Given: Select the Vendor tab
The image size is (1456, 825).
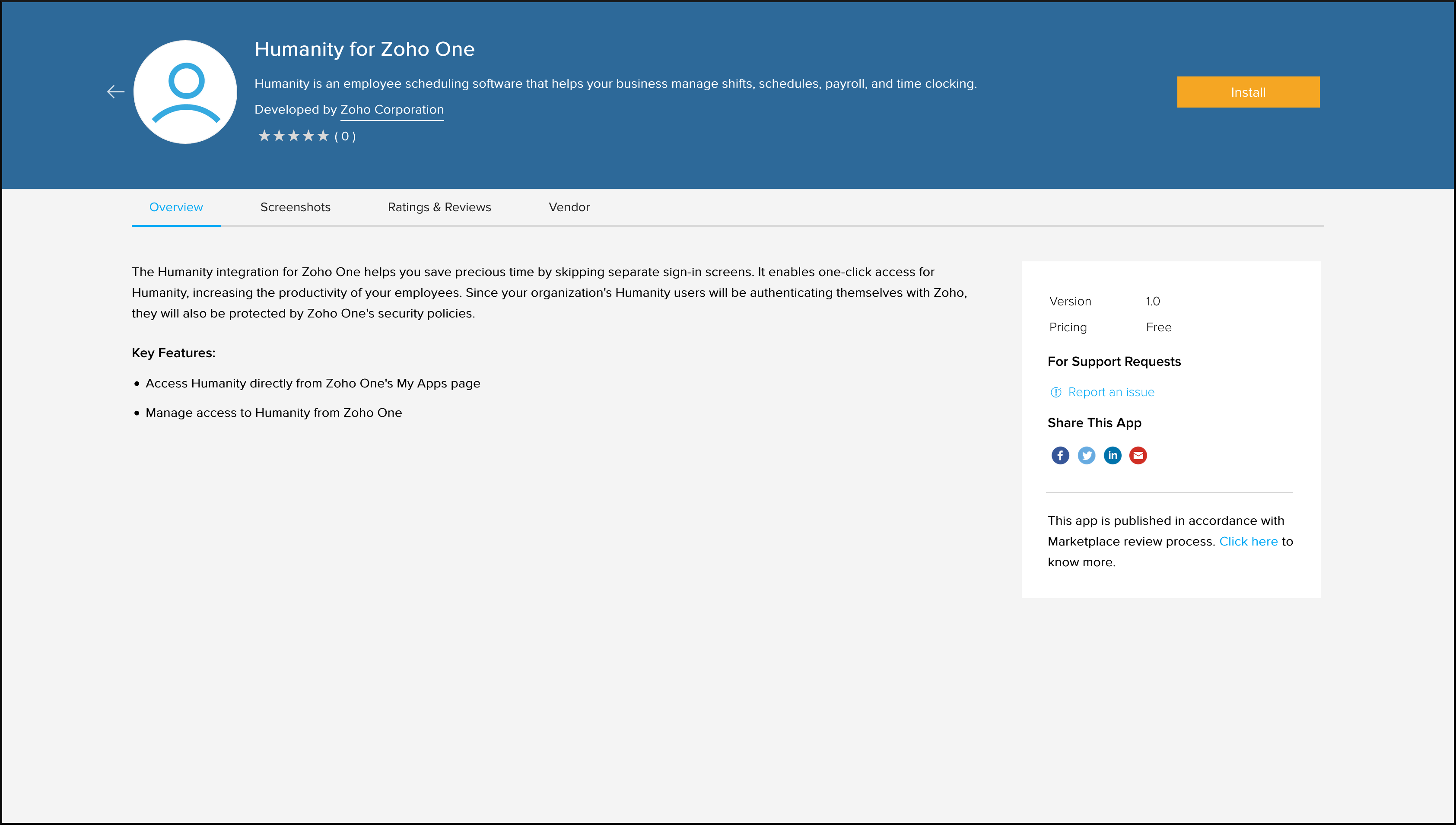Looking at the screenshot, I should (569, 207).
